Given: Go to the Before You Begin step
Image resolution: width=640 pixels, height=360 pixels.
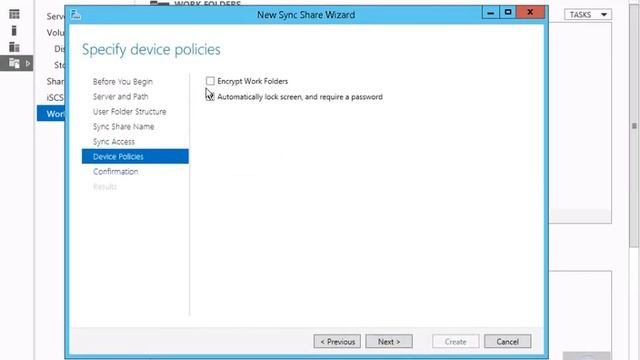Looking at the screenshot, I should coord(122,82).
